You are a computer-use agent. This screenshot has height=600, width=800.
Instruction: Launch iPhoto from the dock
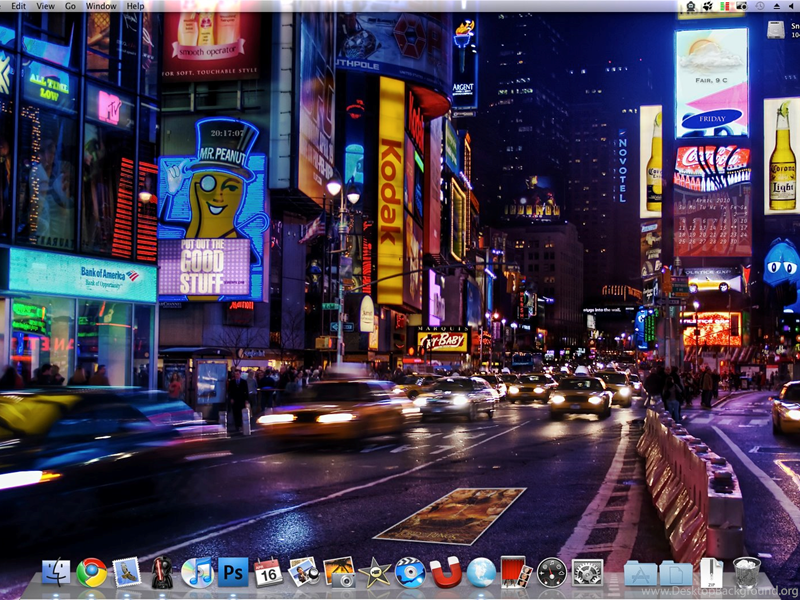pos(339,572)
